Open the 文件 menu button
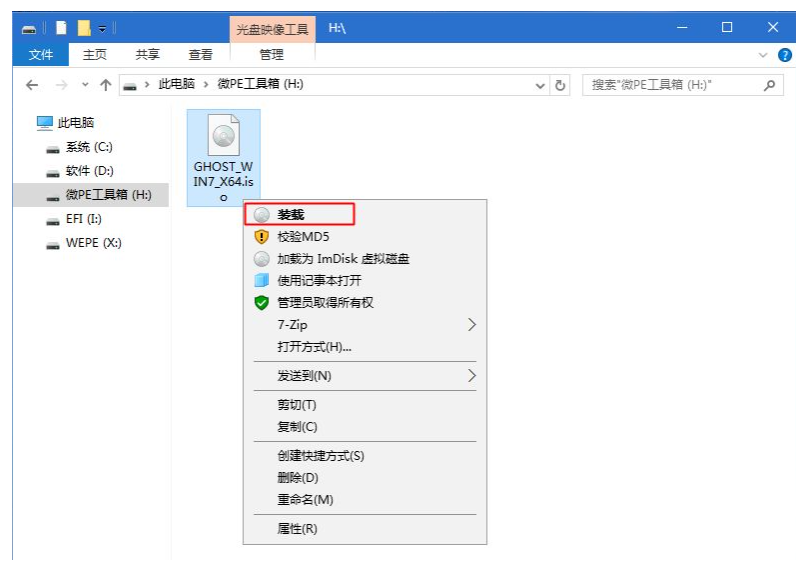 click(41, 55)
